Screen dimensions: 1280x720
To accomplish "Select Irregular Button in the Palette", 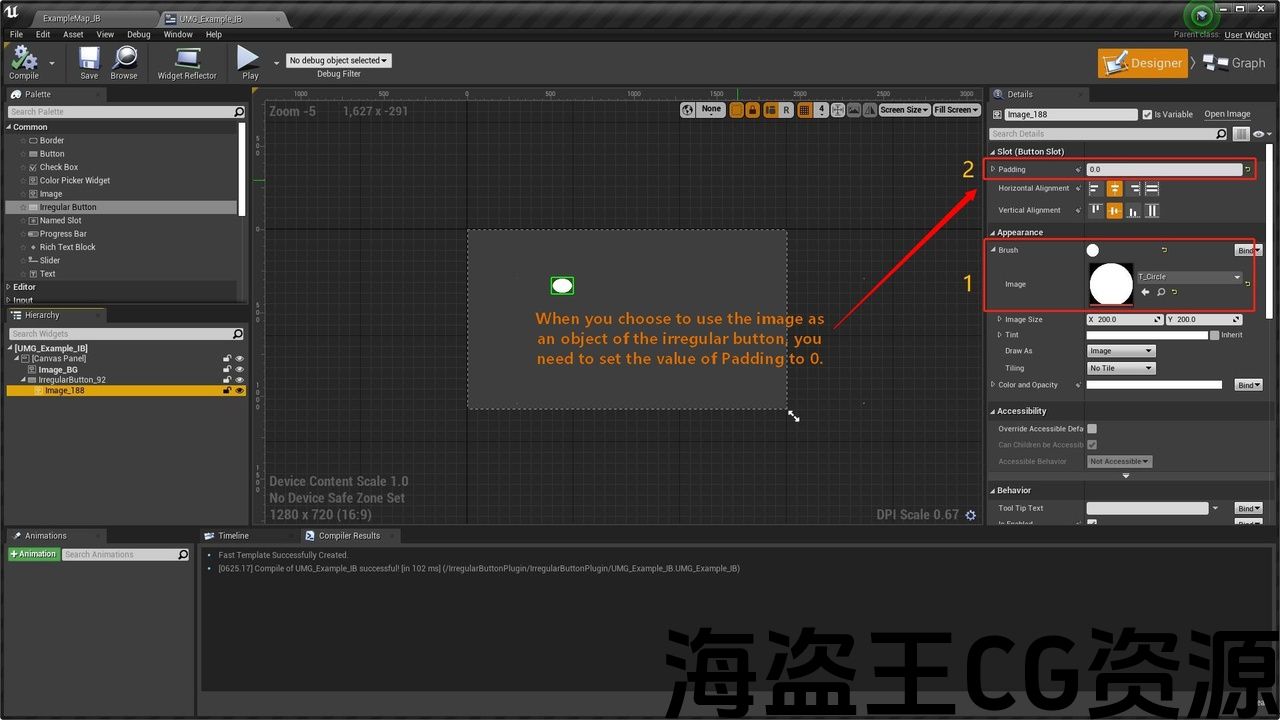I will point(68,207).
